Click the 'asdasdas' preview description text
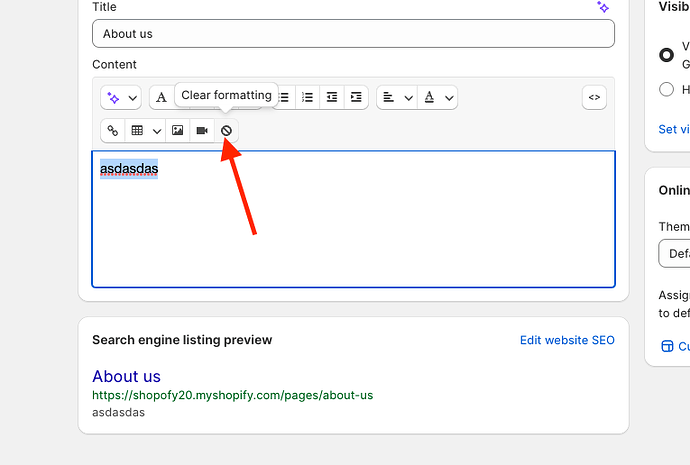This screenshot has height=465, width=690. tap(118, 412)
